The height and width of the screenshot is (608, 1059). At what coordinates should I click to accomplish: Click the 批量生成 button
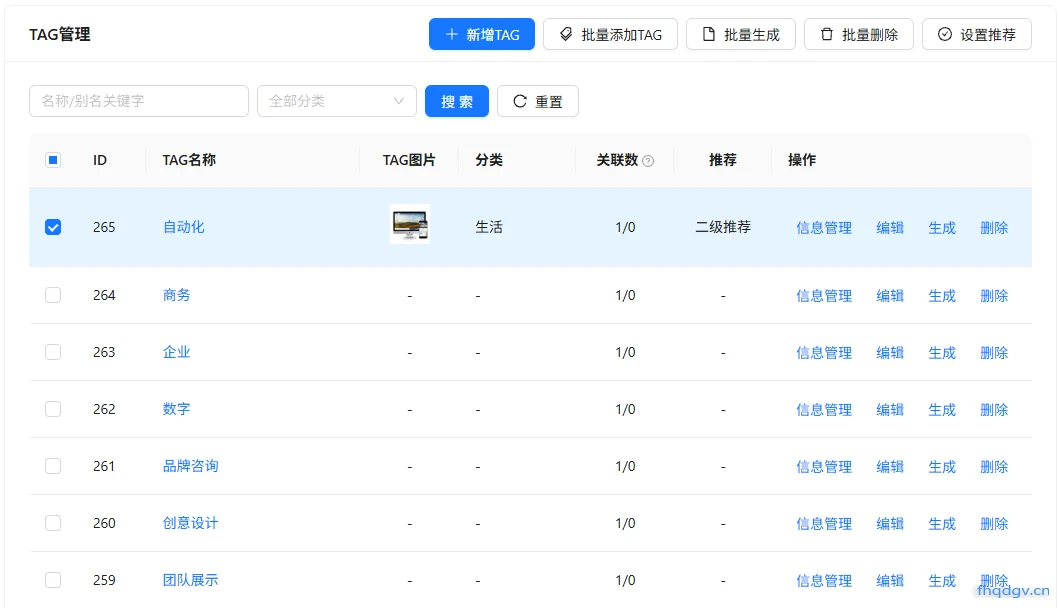(741, 34)
